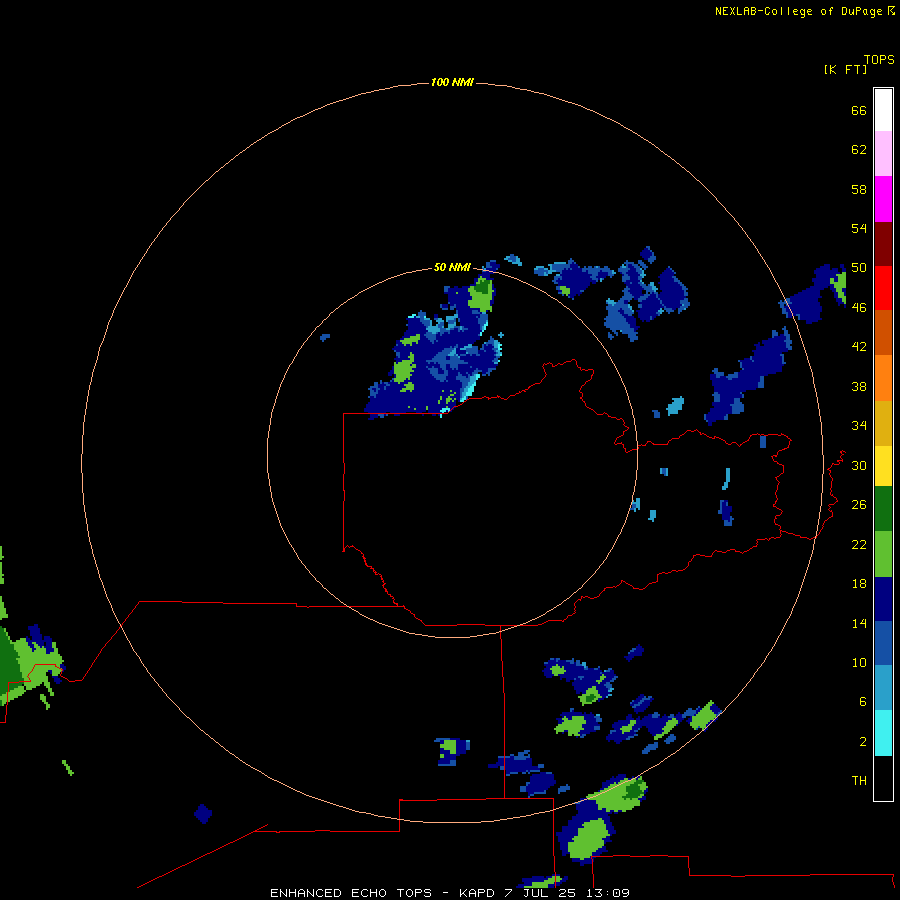Pick the light blue legend swatch
This screenshot has width=900, height=900.
click(883, 687)
